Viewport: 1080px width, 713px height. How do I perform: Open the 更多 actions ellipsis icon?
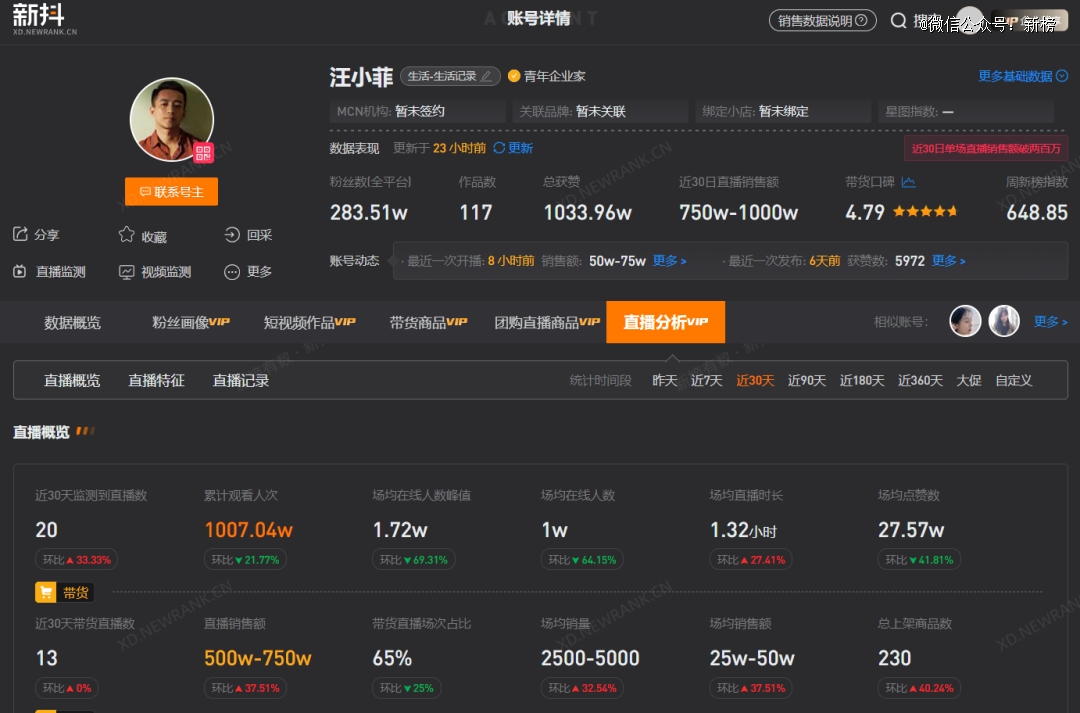click(x=232, y=271)
